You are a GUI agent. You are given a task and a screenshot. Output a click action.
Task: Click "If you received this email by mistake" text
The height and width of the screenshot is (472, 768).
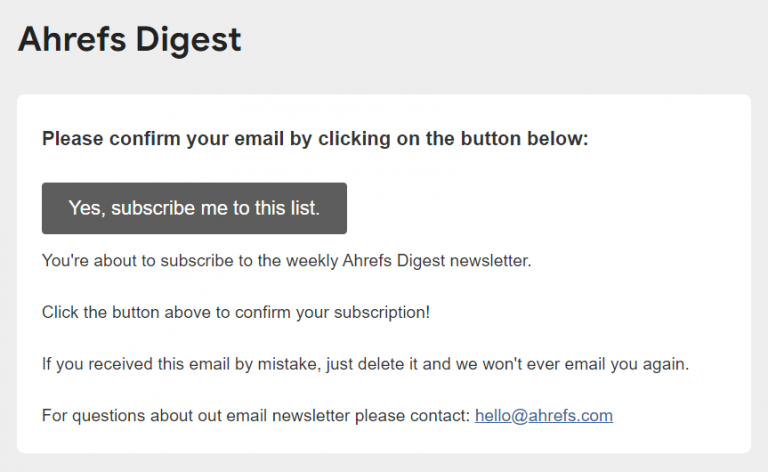pyautogui.click(x=179, y=364)
